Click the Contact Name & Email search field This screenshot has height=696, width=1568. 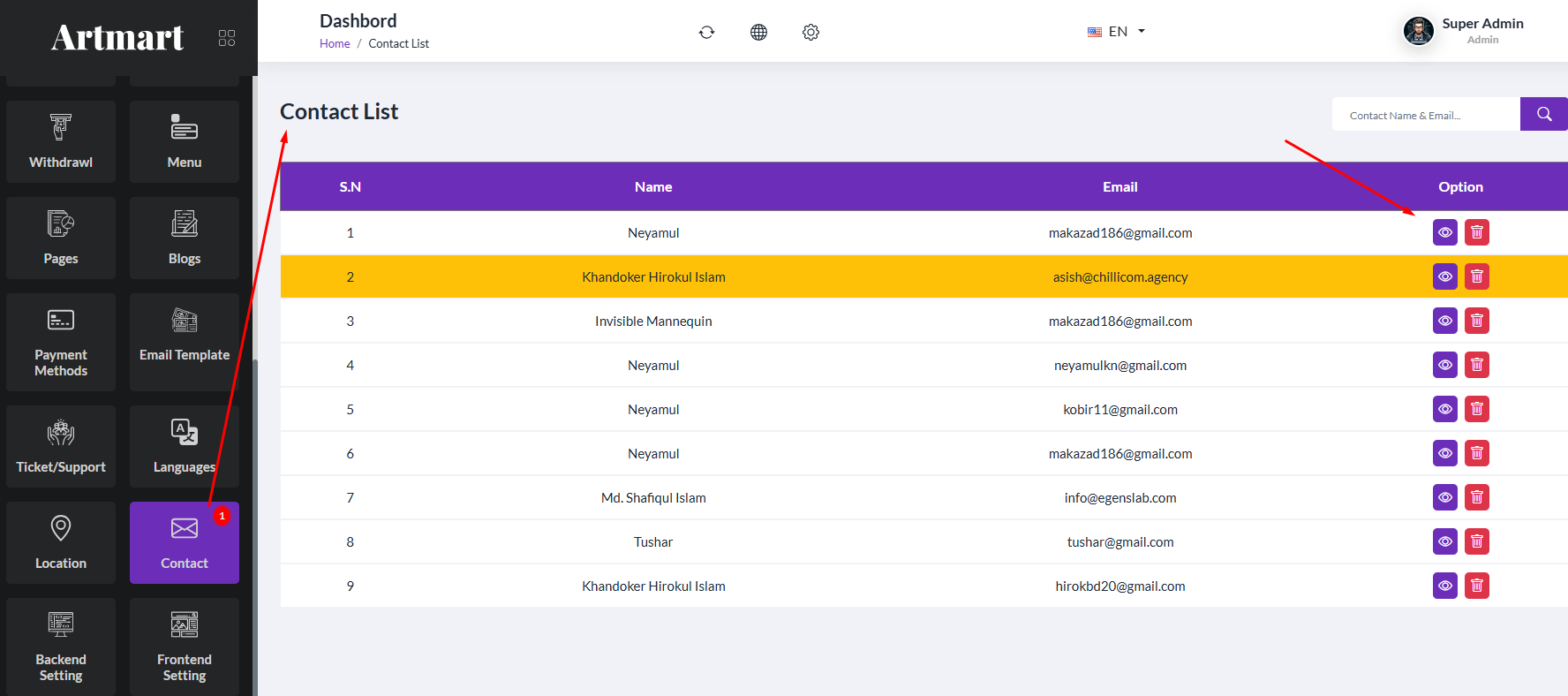tap(1425, 115)
